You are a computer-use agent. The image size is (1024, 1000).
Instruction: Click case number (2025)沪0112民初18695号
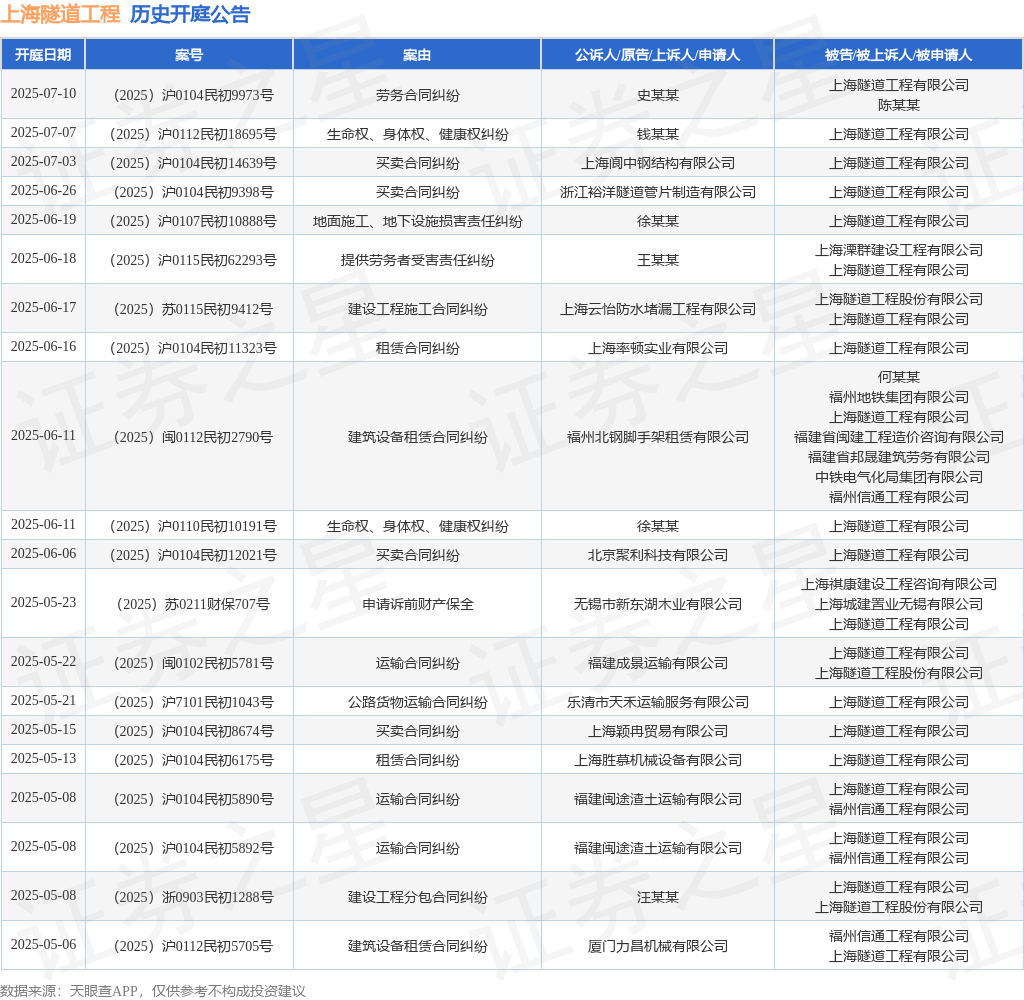(x=193, y=135)
